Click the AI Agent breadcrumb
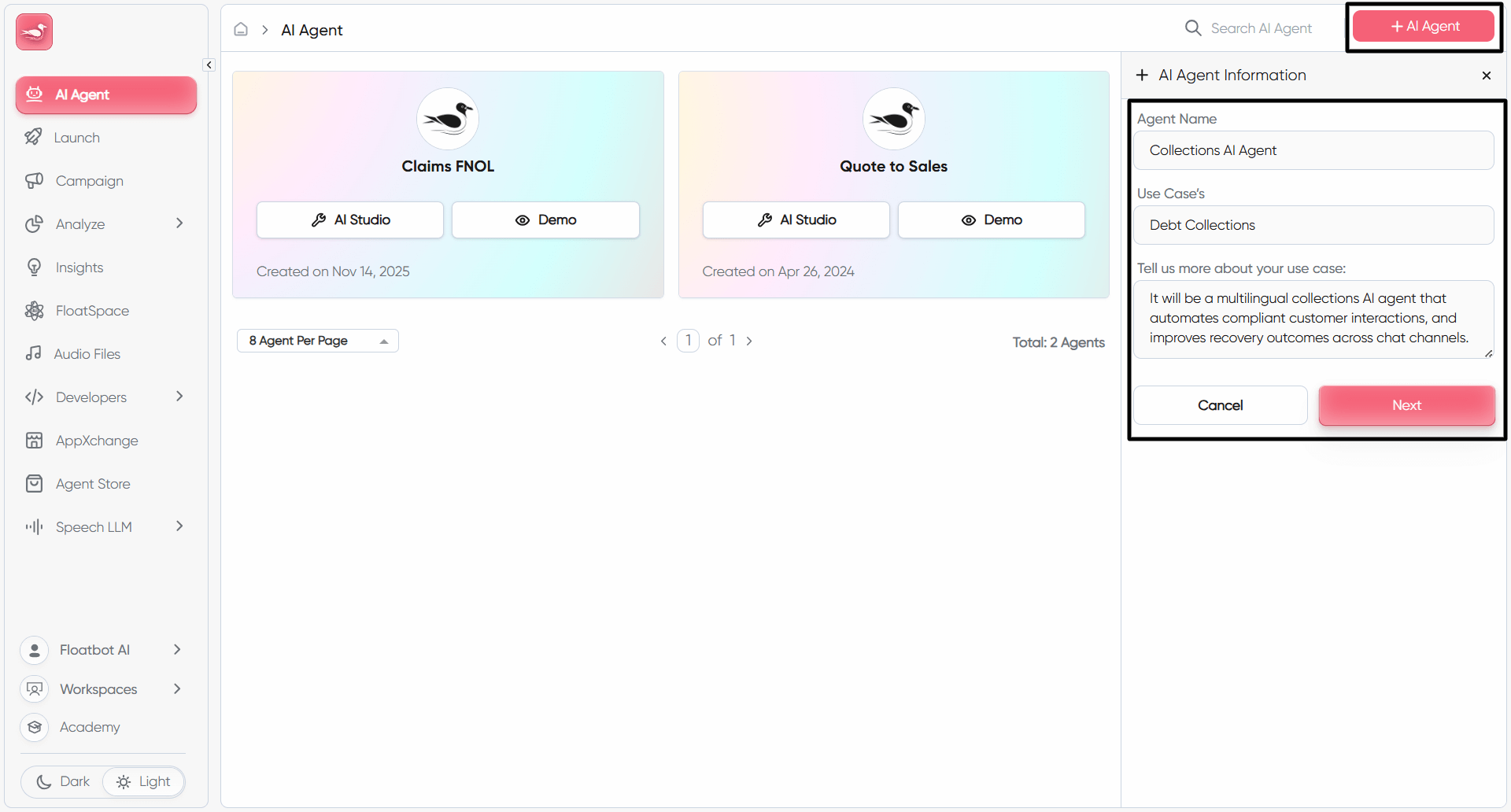 [x=312, y=30]
